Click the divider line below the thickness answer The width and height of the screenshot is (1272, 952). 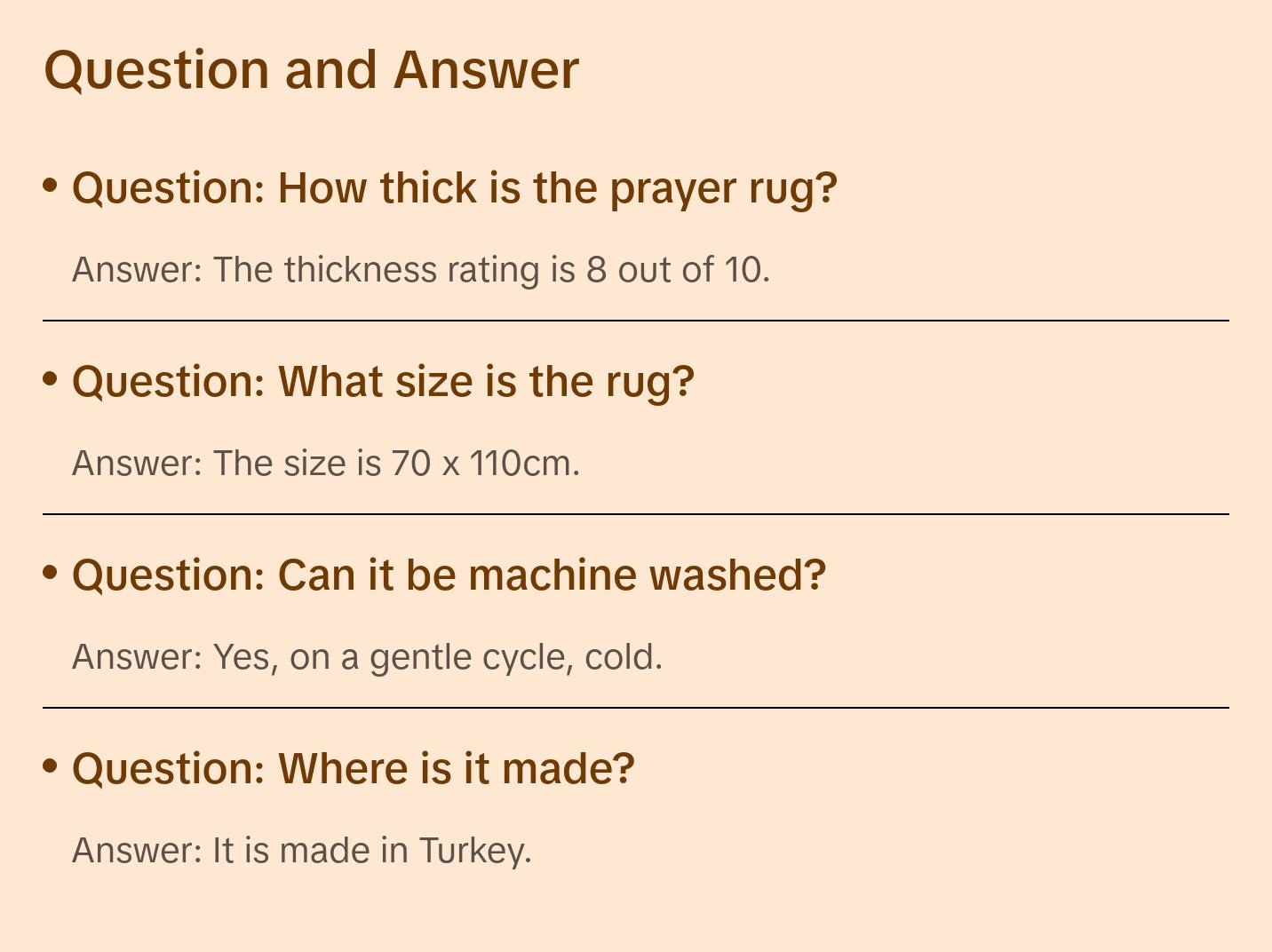pyautogui.click(x=636, y=321)
